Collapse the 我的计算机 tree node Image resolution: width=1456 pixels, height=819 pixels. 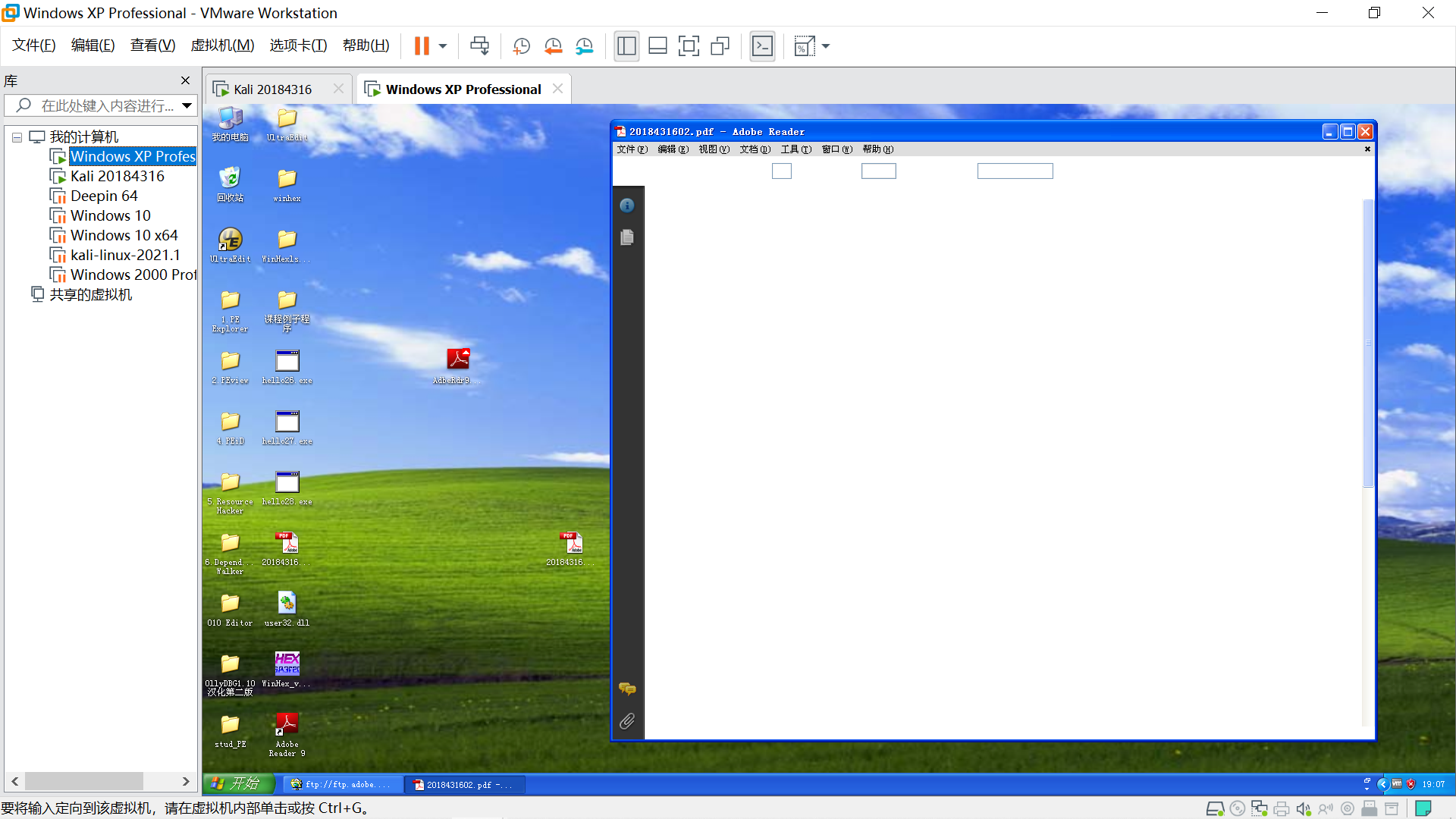click(17, 137)
